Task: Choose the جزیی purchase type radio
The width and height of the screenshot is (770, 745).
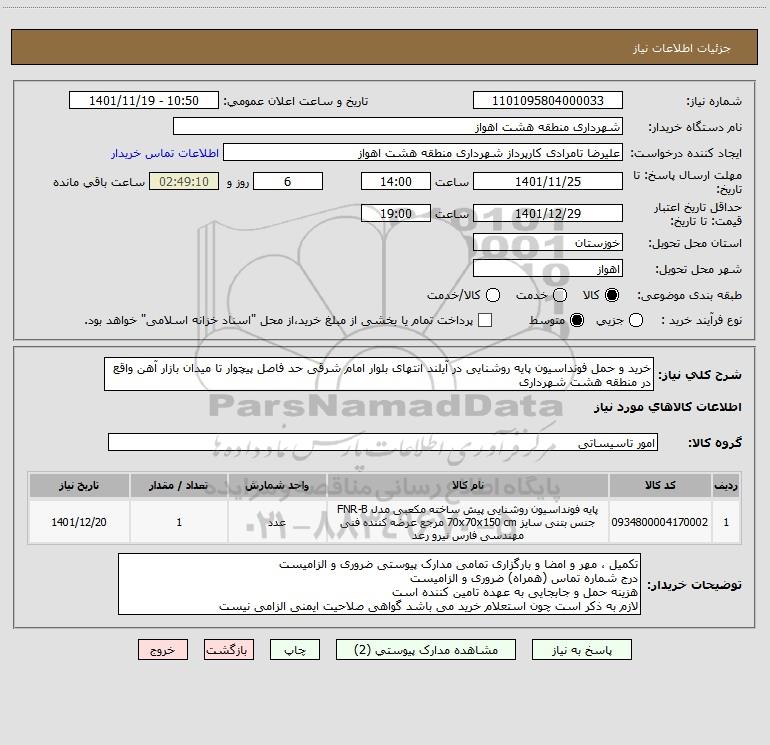Action: point(636,320)
